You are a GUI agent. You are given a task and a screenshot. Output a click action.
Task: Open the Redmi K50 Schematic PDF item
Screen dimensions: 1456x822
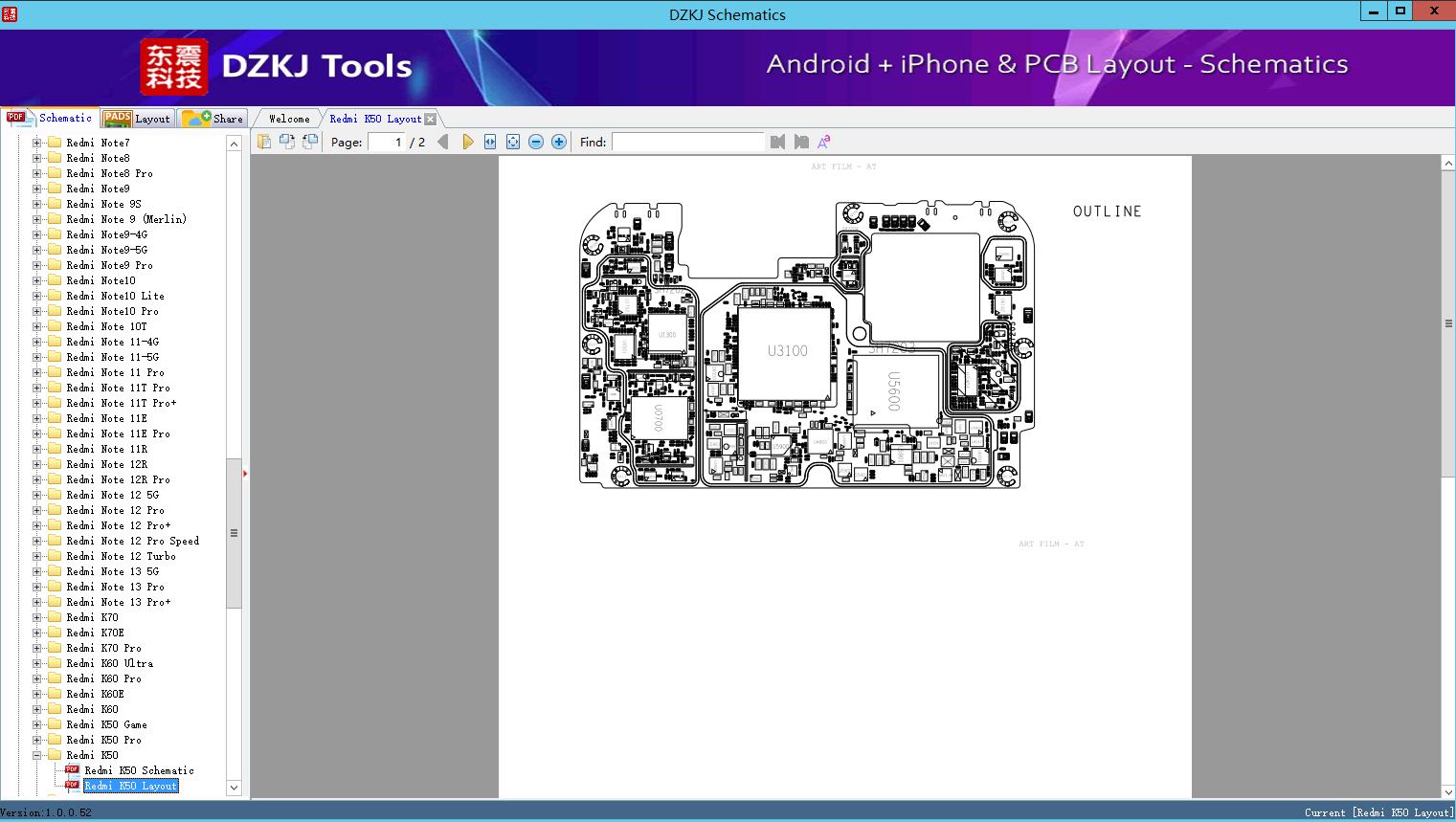point(137,770)
